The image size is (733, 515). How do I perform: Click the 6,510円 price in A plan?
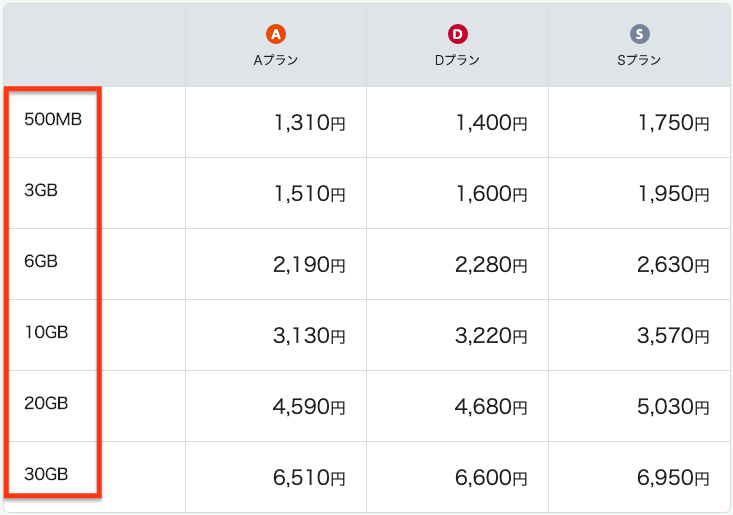coord(309,478)
